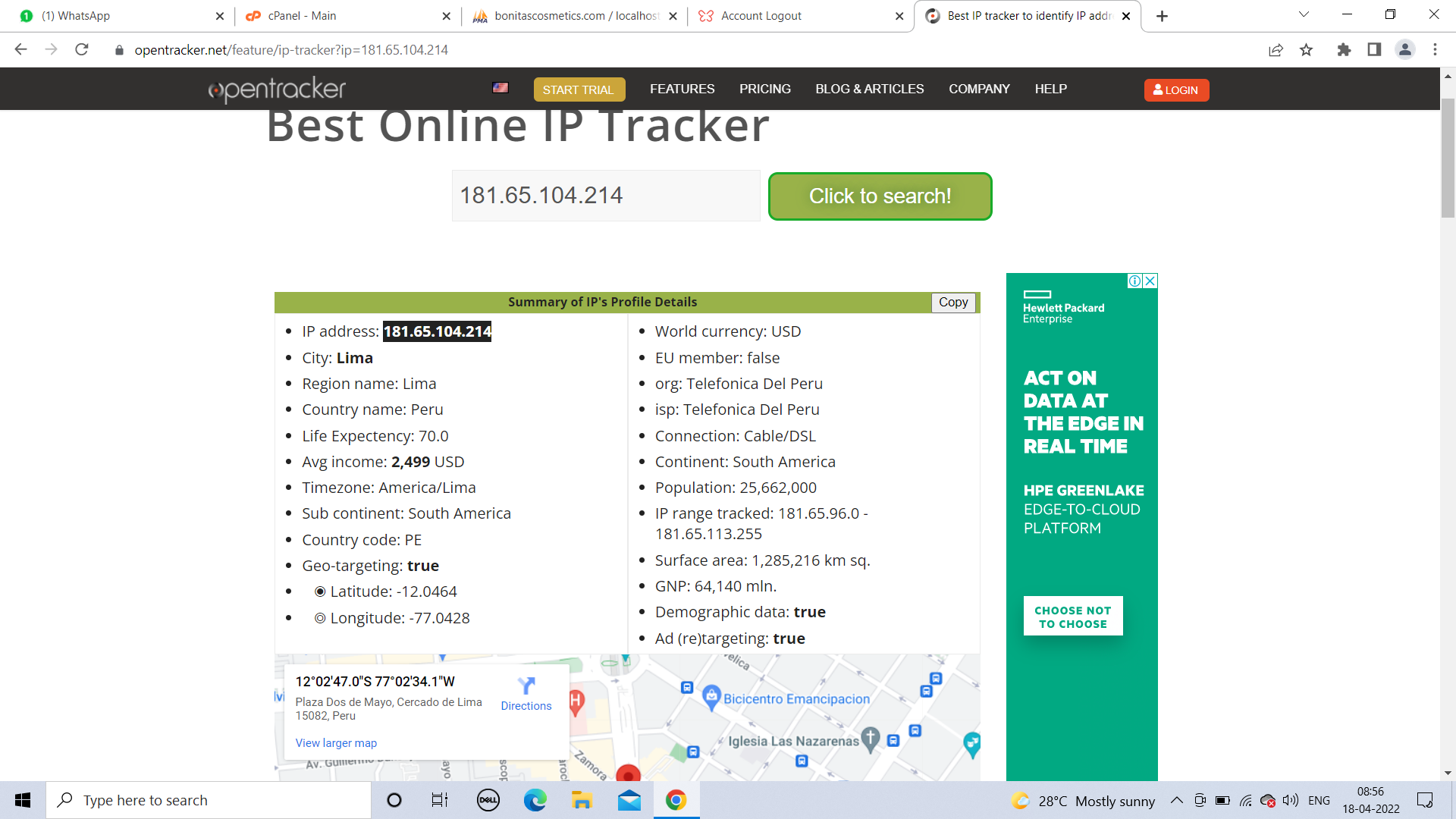
Task: Open Microsoft Edge from the taskbar
Action: tap(535, 800)
